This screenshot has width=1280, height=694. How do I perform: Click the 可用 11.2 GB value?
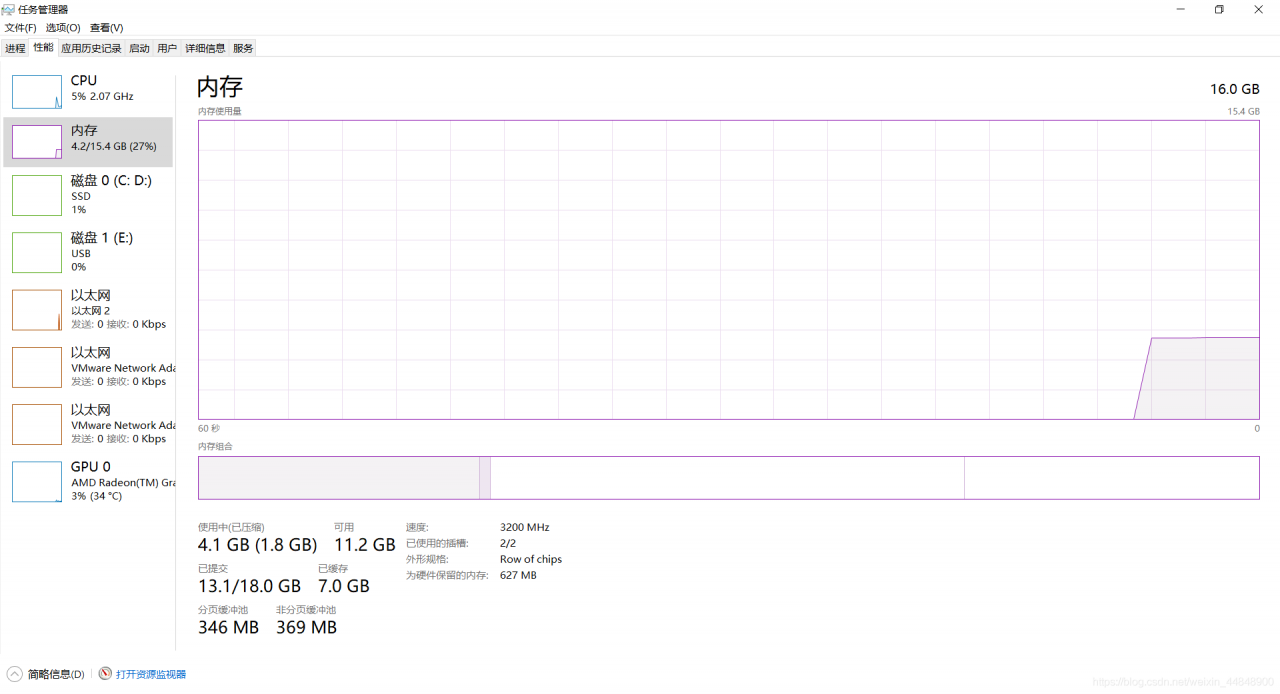pyautogui.click(x=365, y=545)
